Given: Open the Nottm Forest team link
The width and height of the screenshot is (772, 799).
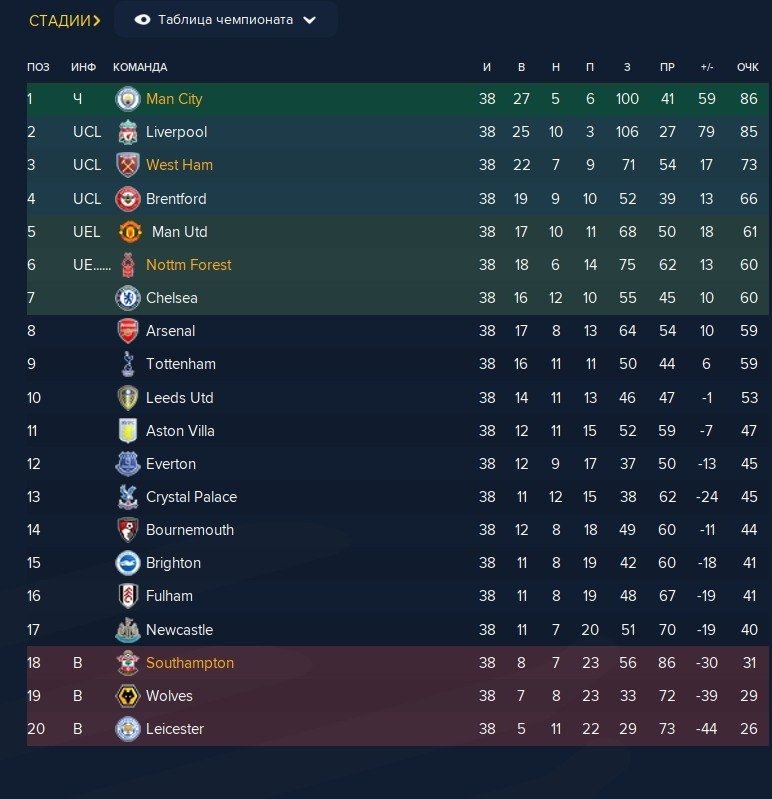Looking at the screenshot, I should click(x=188, y=265).
